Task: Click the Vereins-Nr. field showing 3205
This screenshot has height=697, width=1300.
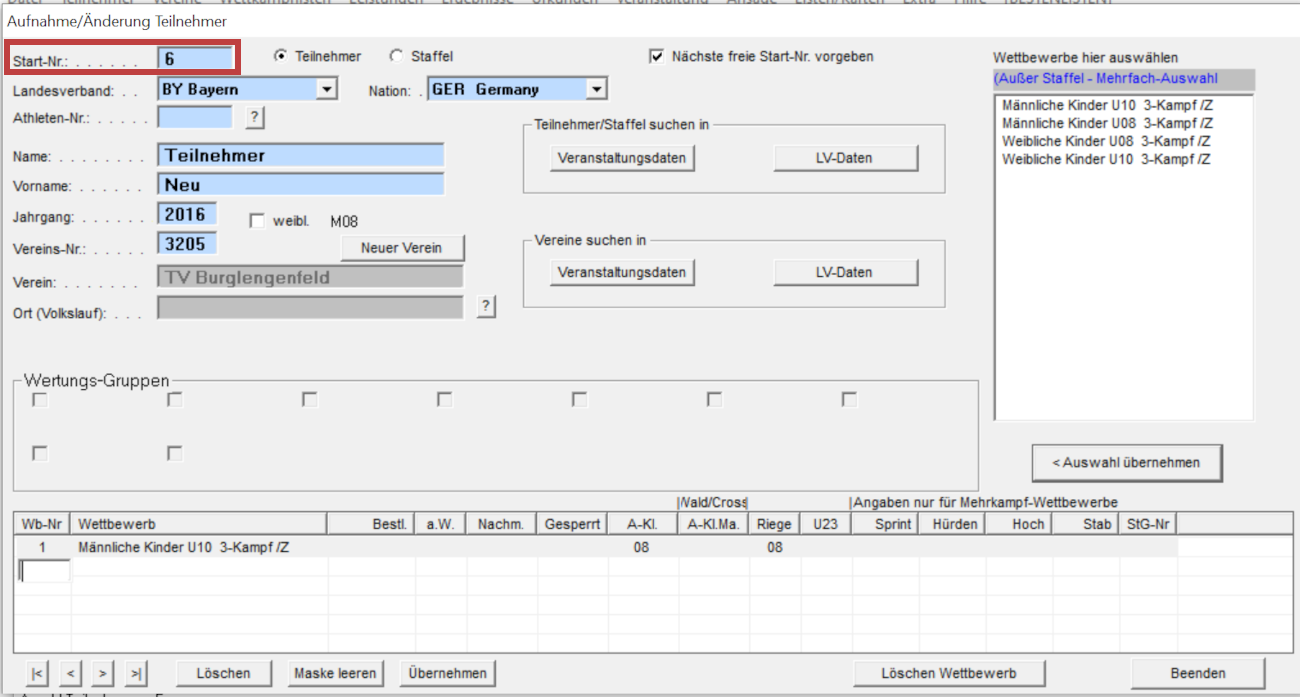Action: (187, 243)
